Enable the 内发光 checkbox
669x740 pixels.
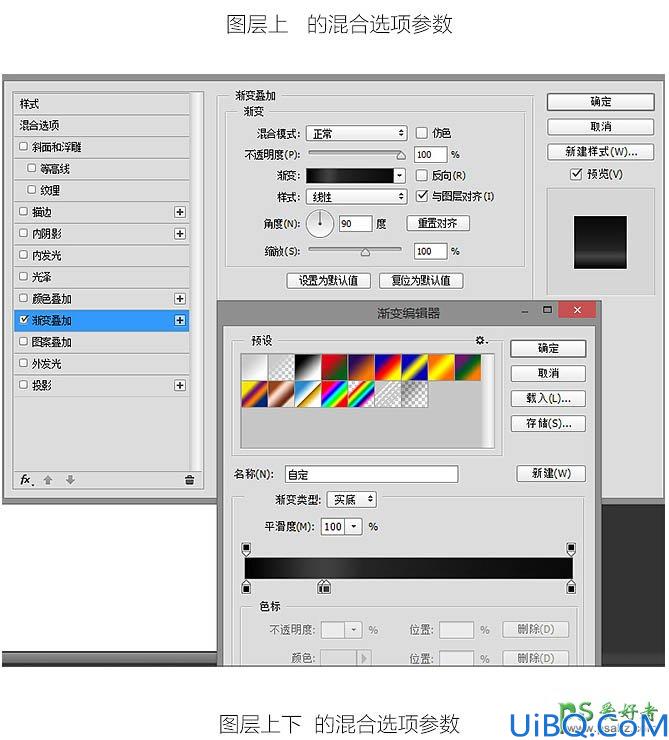pyautogui.click(x=23, y=255)
